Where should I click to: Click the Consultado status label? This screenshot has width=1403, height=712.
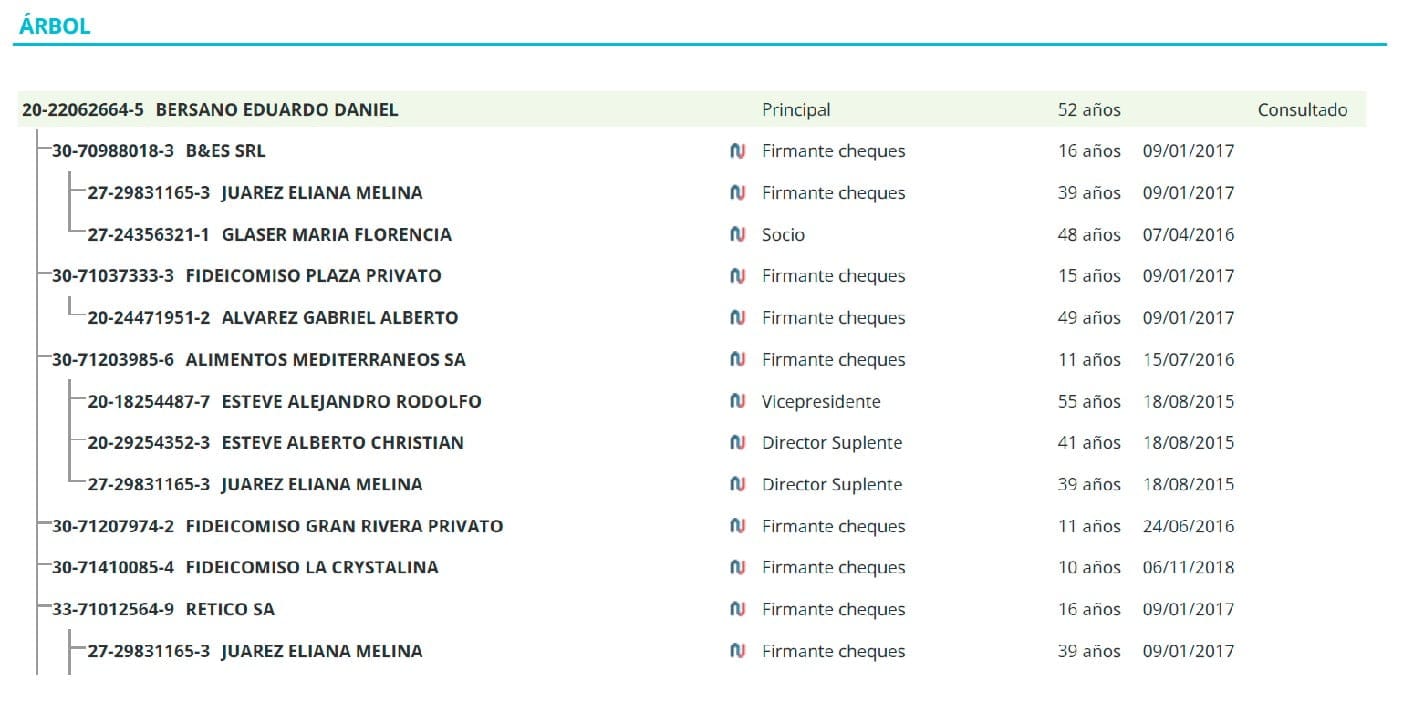coord(1302,110)
